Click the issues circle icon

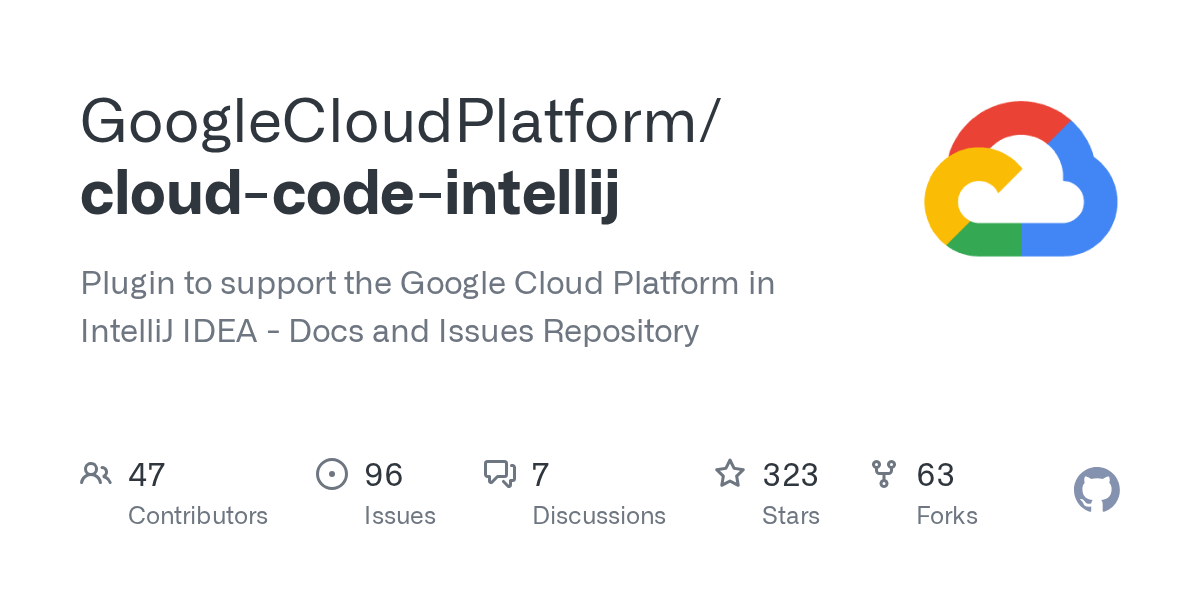coord(331,474)
